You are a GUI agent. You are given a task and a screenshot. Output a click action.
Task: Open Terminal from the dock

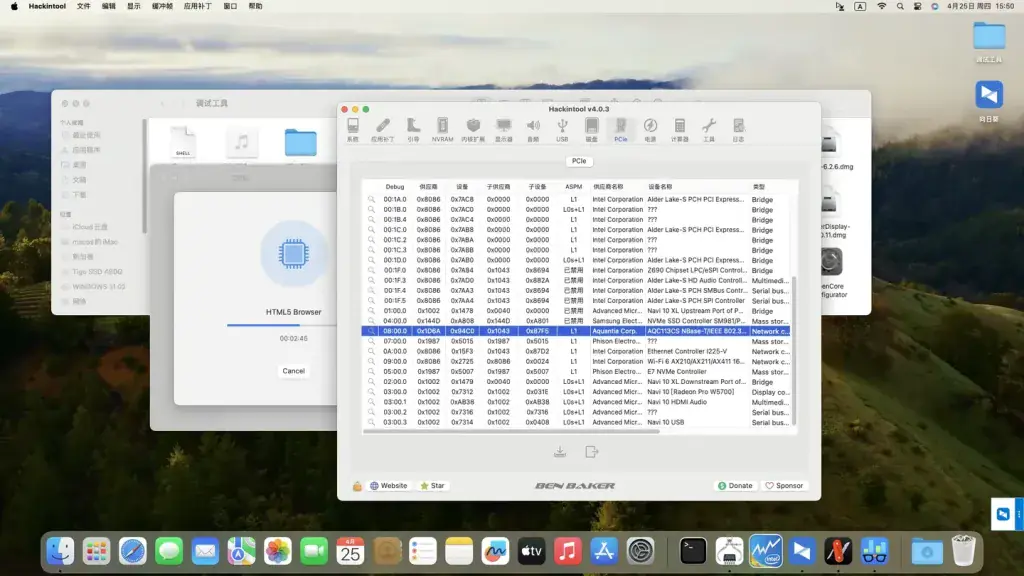[693, 551]
